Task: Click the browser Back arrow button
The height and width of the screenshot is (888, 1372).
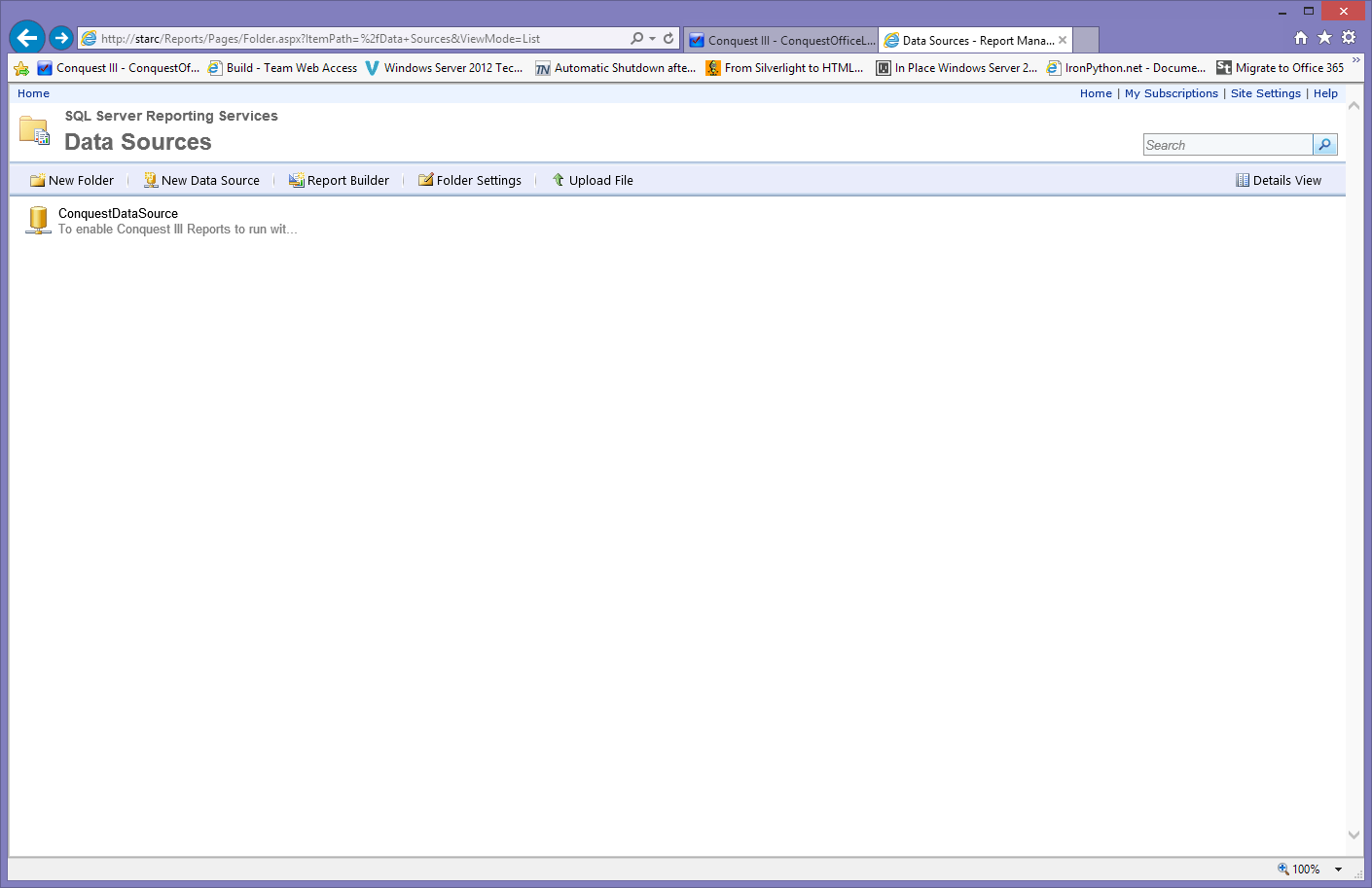Action: click(27, 38)
